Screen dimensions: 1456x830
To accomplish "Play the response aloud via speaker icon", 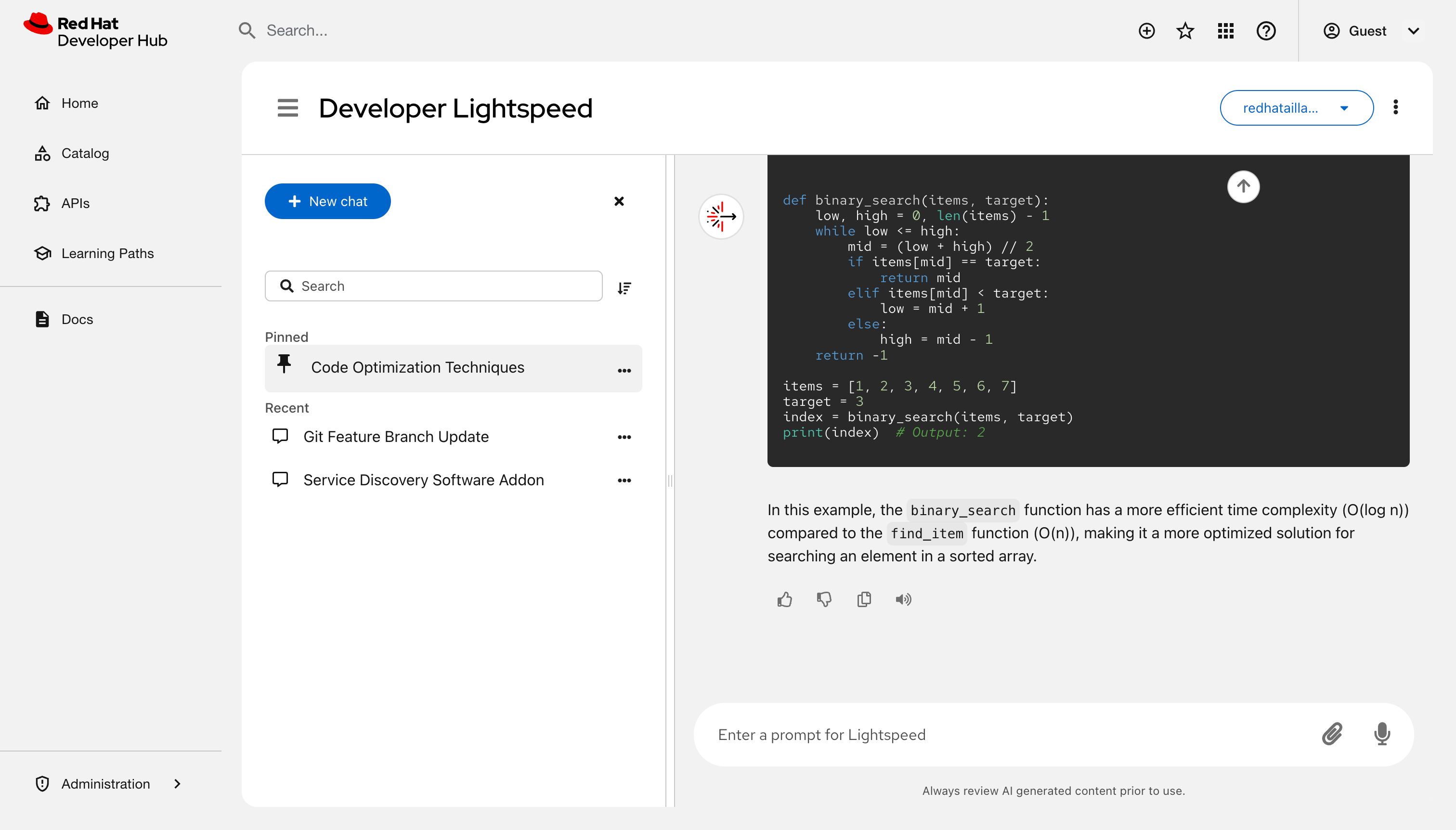I will [x=903, y=599].
